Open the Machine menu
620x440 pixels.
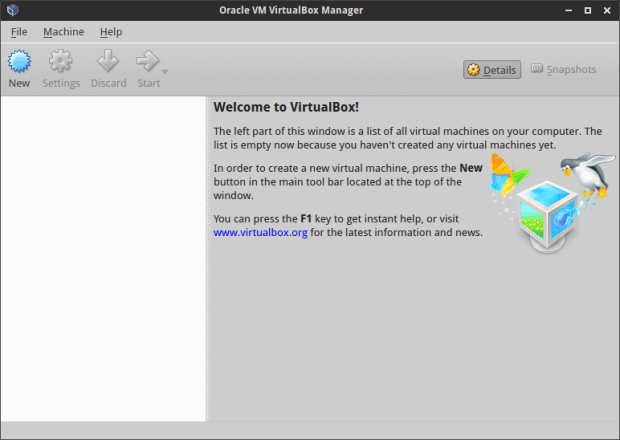[63, 32]
